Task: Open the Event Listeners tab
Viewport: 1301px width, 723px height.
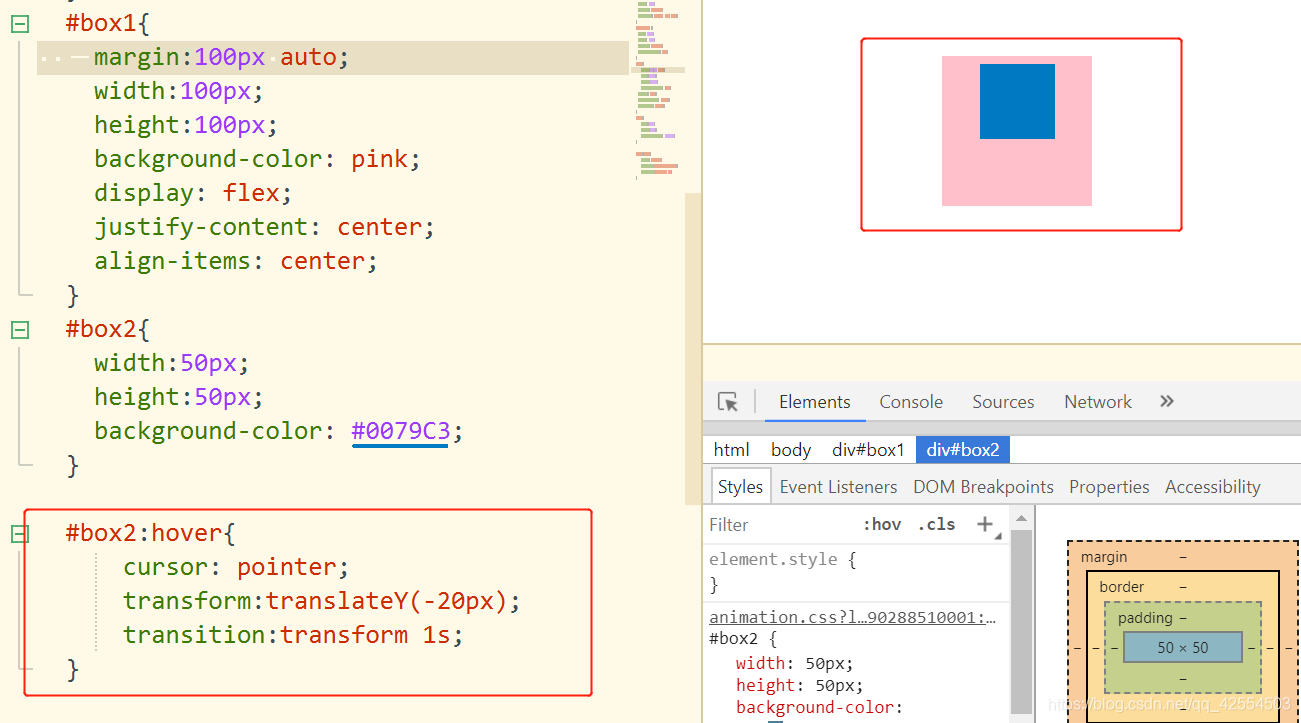Action: point(838,487)
